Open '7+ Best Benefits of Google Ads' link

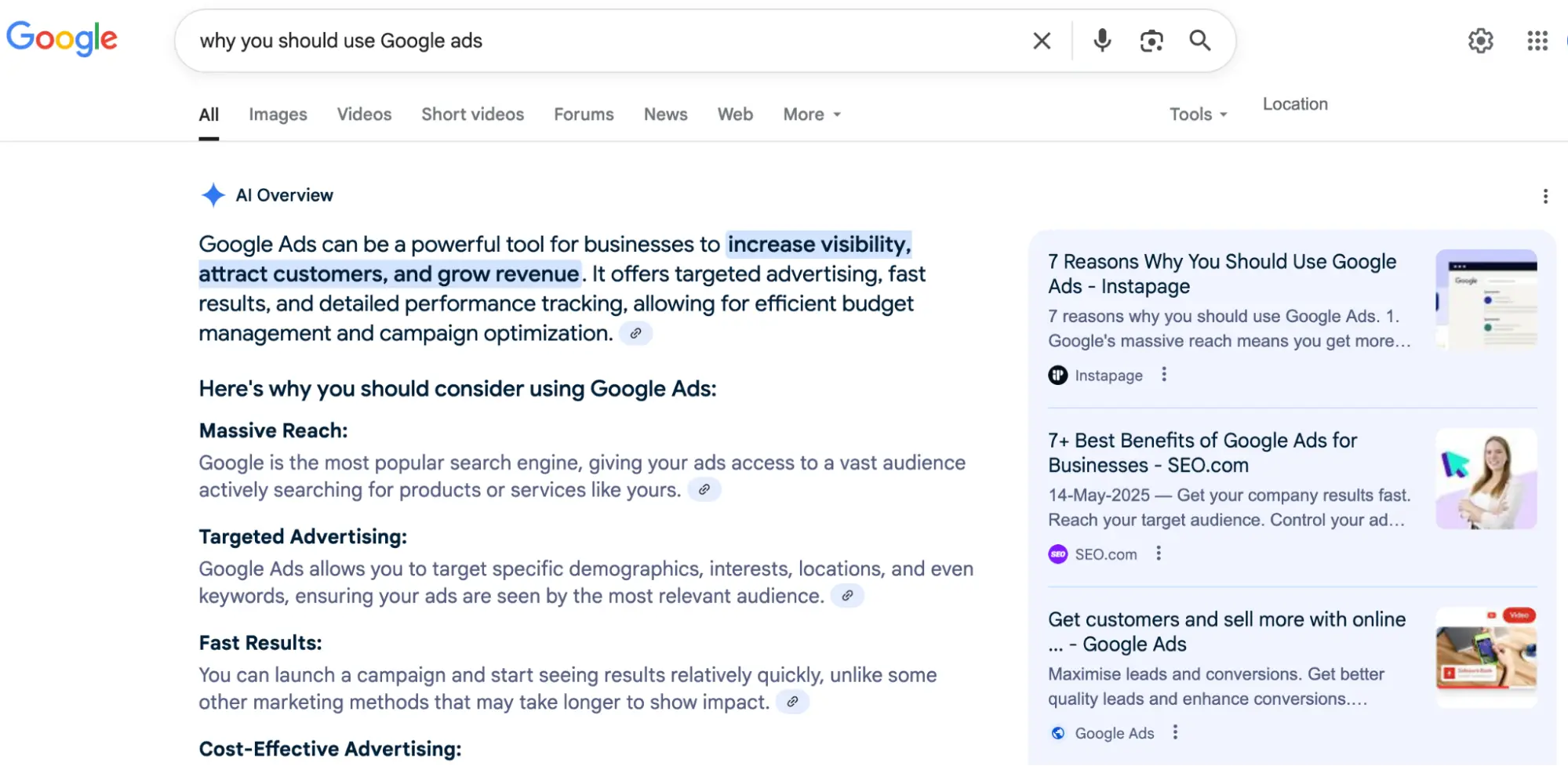[1202, 452]
